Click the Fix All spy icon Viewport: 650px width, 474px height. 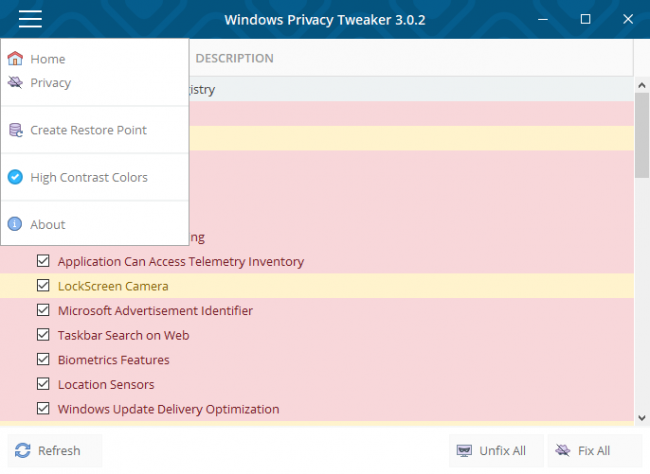click(563, 450)
